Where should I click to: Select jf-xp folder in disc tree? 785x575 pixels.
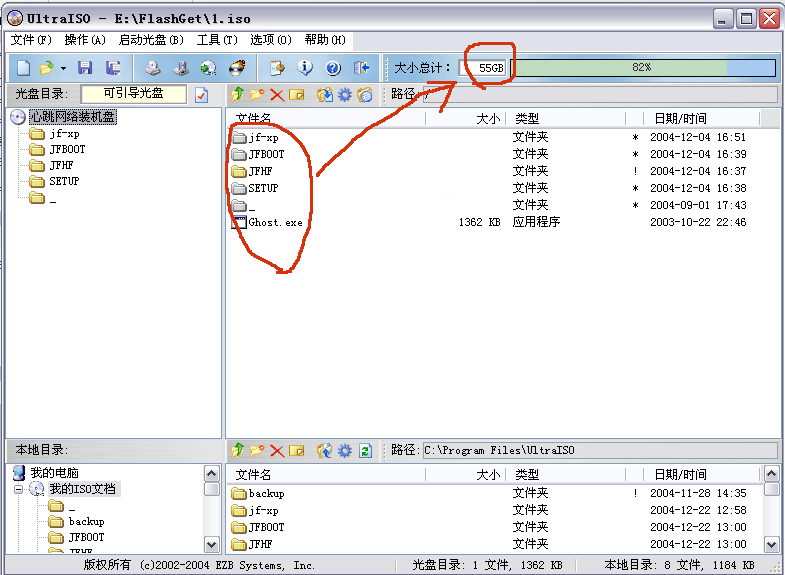pos(64,134)
